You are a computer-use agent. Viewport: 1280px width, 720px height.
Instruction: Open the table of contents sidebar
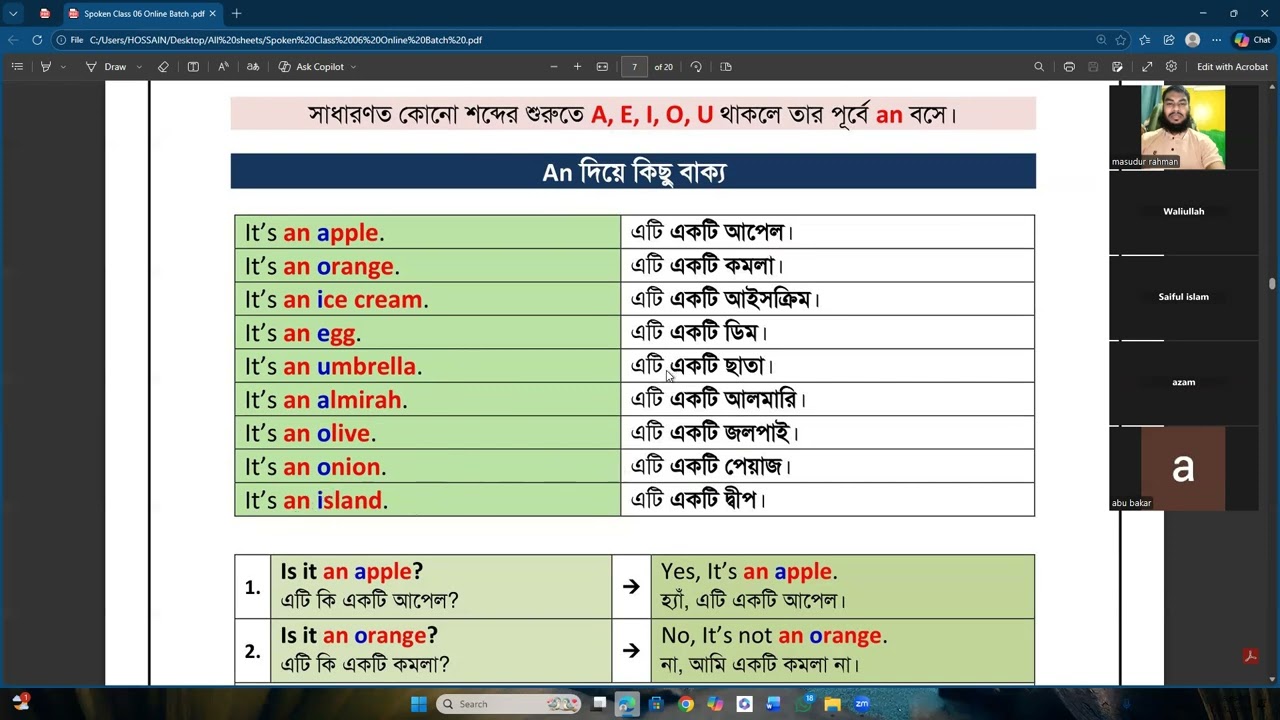[17, 67]
